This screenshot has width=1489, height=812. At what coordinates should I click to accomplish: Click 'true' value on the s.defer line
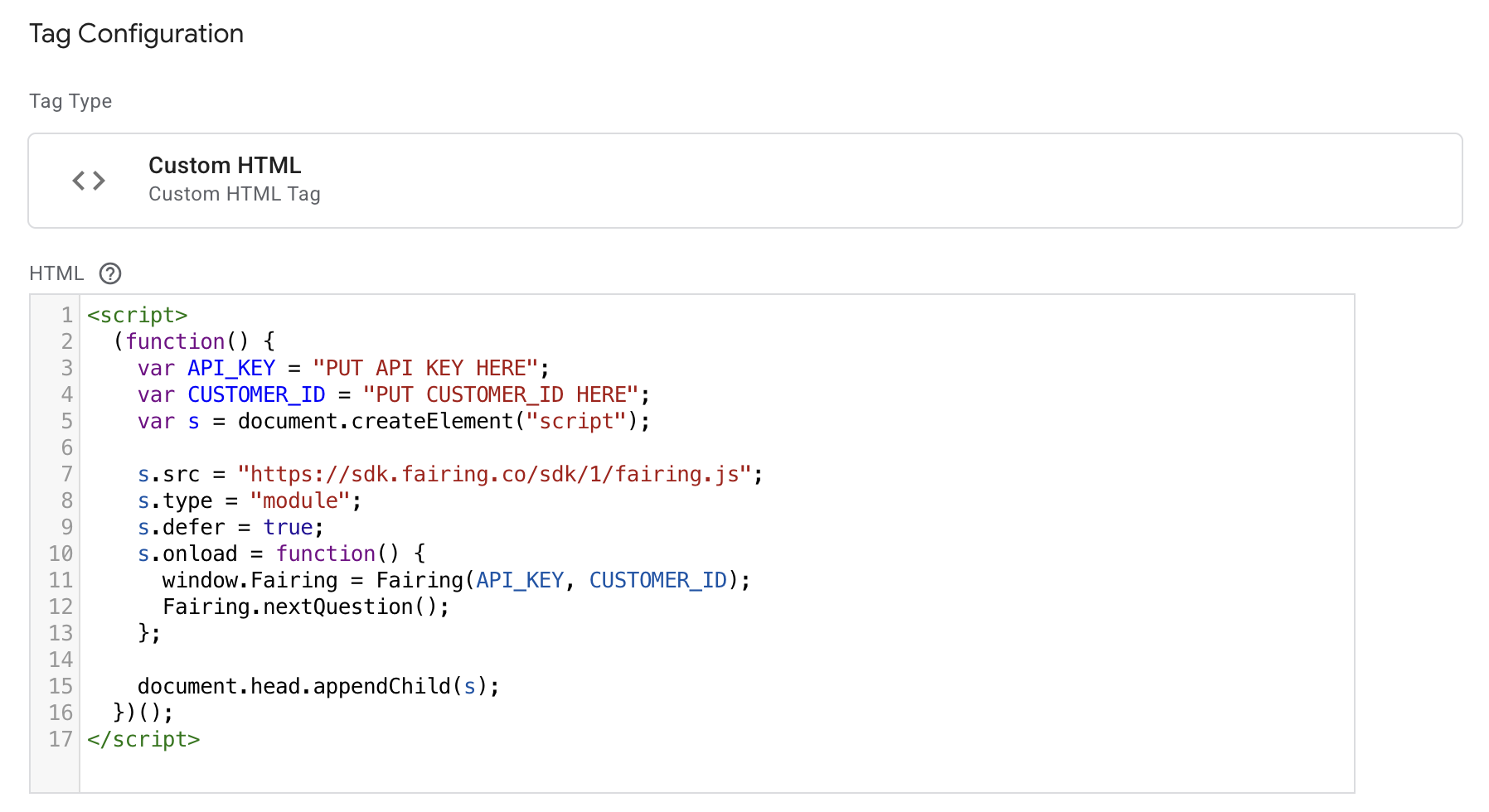point(288,527)
